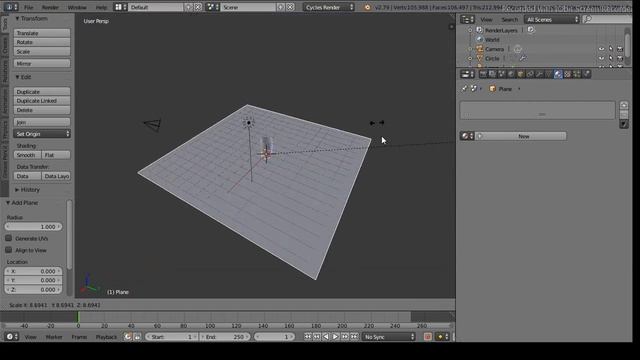Select the active Material properties tab
Screen dimensions: 640x360
(558, 74)
